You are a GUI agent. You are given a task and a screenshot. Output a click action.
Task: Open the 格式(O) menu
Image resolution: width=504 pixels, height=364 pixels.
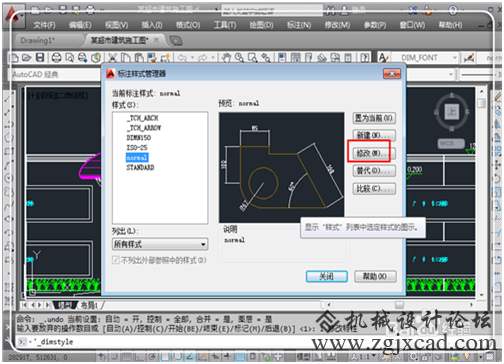click(188, 25)
